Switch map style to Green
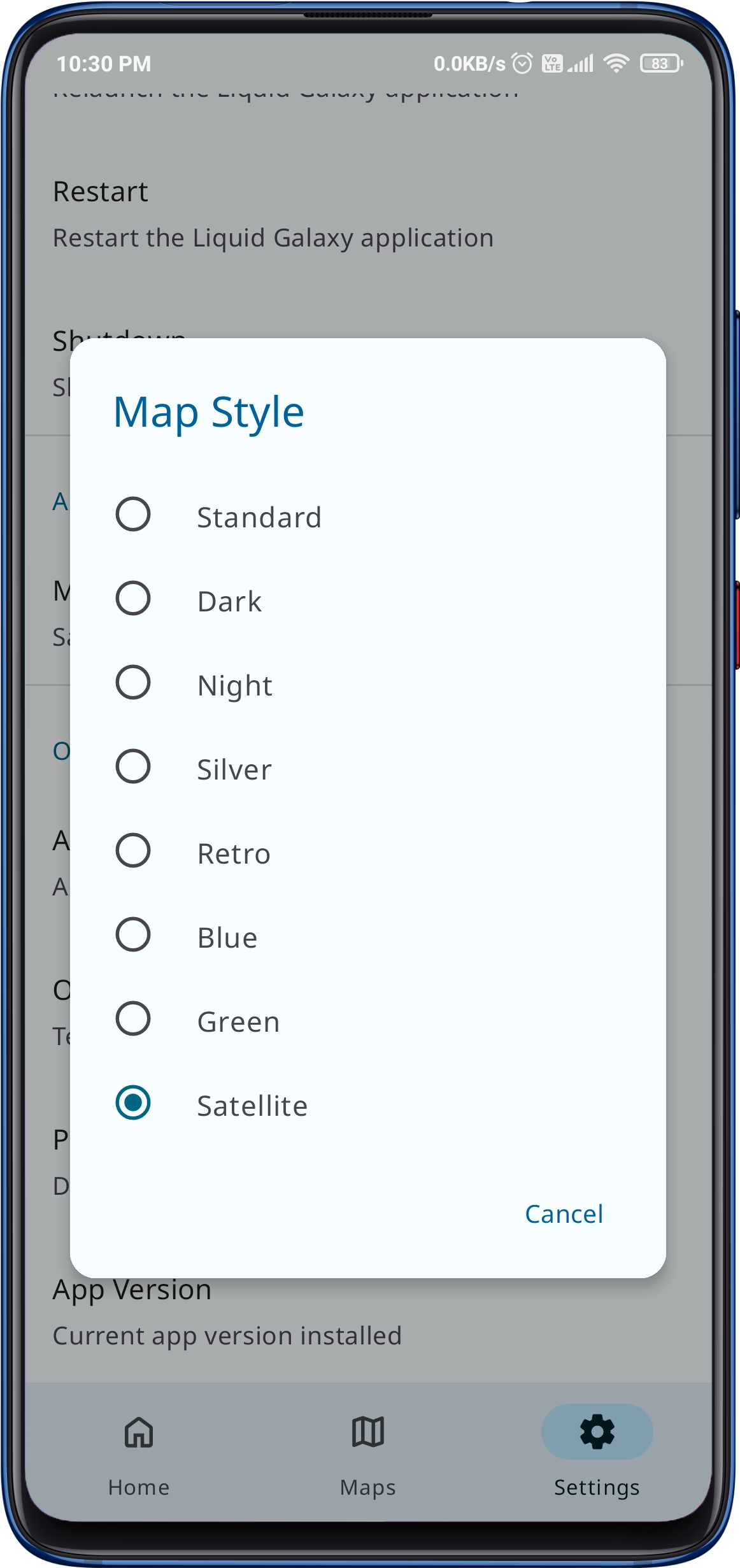This screenshot has height=1568, width=740. [x=133, y=1019]
